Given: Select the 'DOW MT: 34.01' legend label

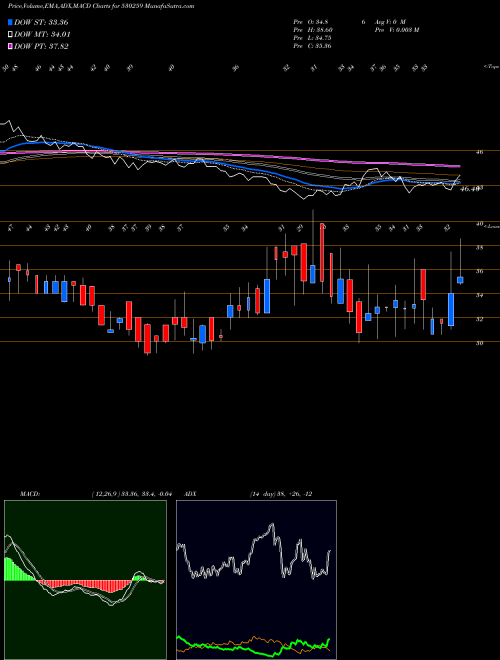Looking at the screenshot, I should tap(42, 35).
